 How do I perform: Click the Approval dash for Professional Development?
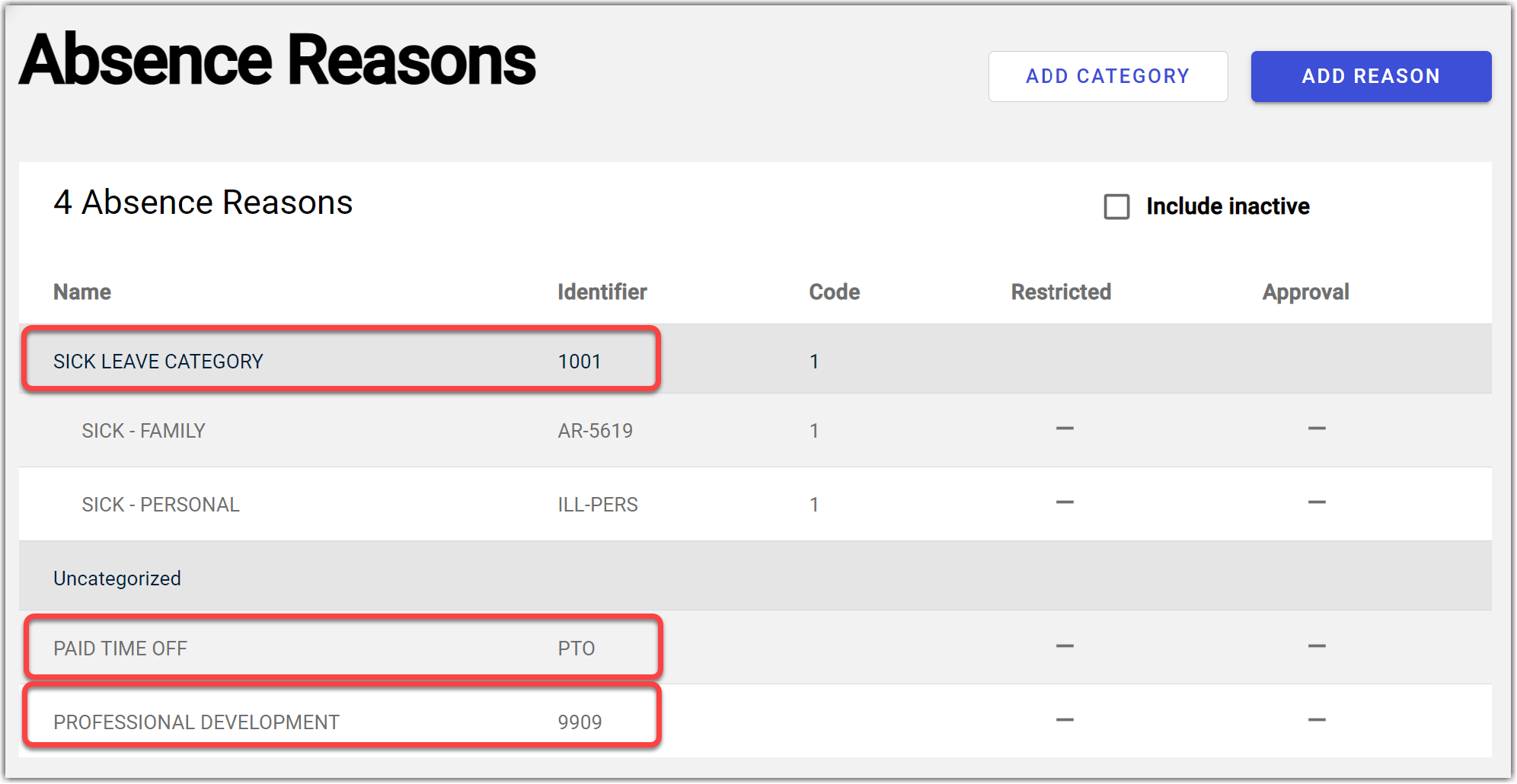pos(1317,720)
